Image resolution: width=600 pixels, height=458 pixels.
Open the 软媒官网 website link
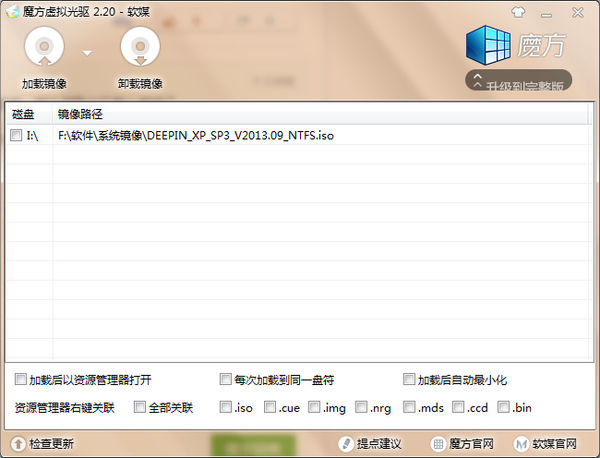pyautogui.click(x=554, y=444)
